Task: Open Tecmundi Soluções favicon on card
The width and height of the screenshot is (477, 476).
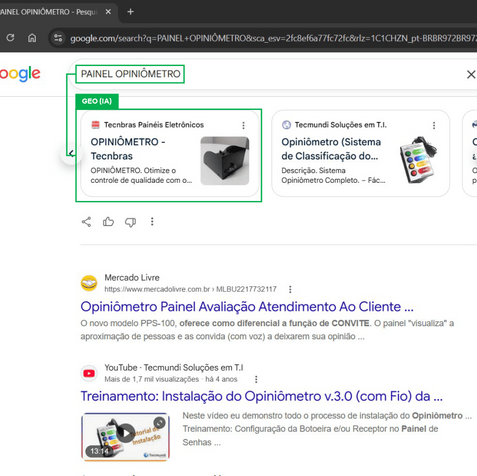Action: point(286,125)
